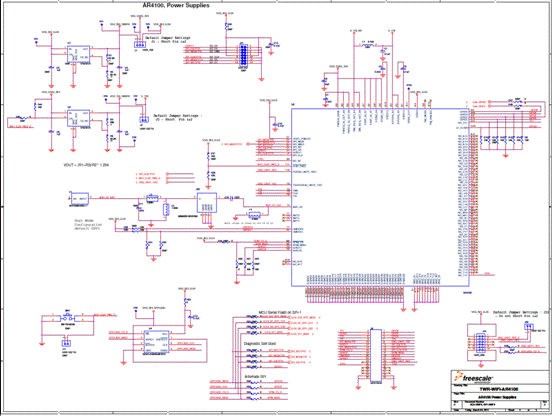The width and height of the screenshot is (553, 416).
Task: Click the VOUT = (R1+R2)/R2 formula text
Action: 86,165
